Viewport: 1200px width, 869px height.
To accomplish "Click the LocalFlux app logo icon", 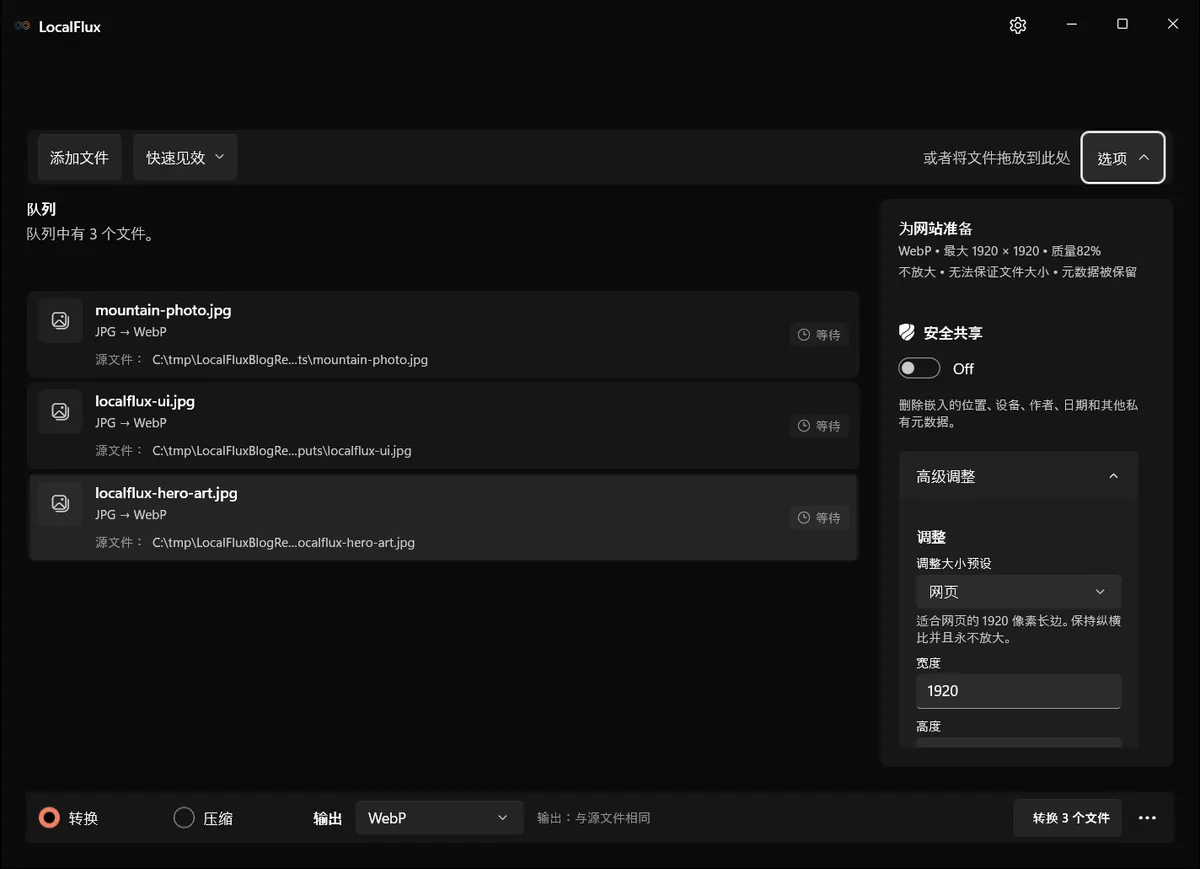I will click(x=22, y=26).
